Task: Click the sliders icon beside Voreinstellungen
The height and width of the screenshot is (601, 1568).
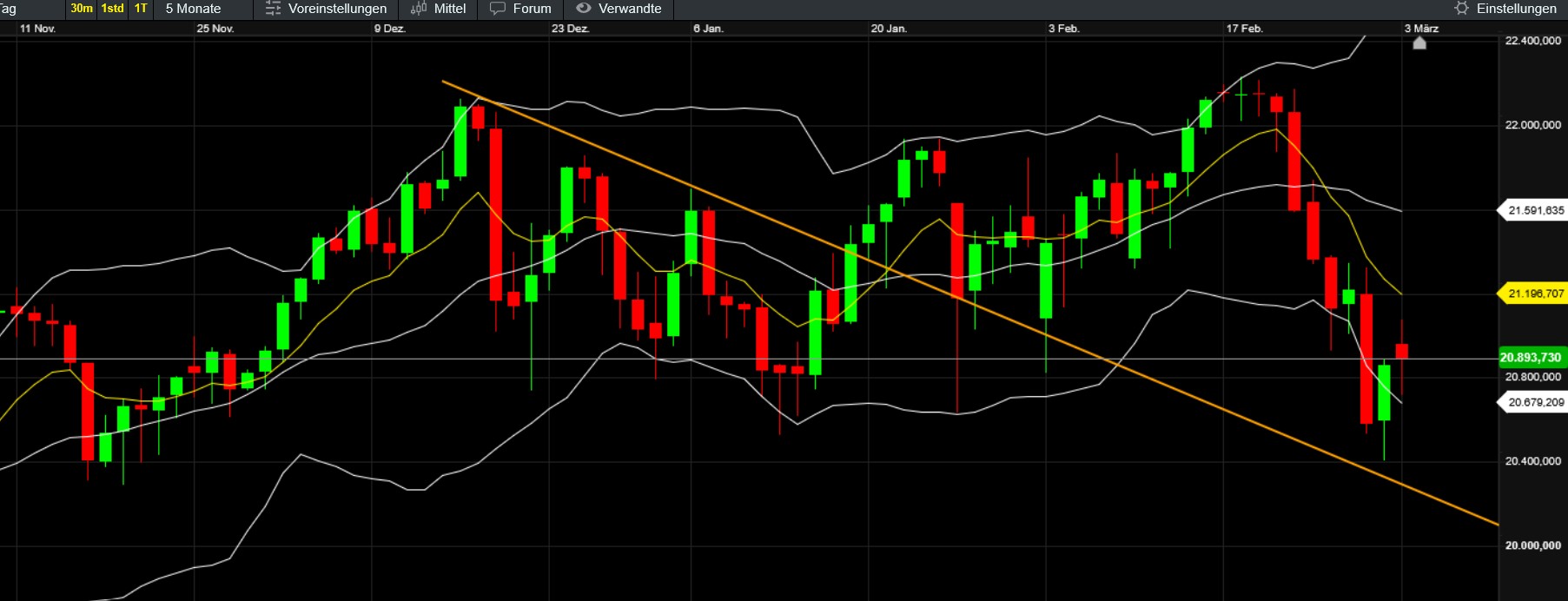Action: (273, 9)
